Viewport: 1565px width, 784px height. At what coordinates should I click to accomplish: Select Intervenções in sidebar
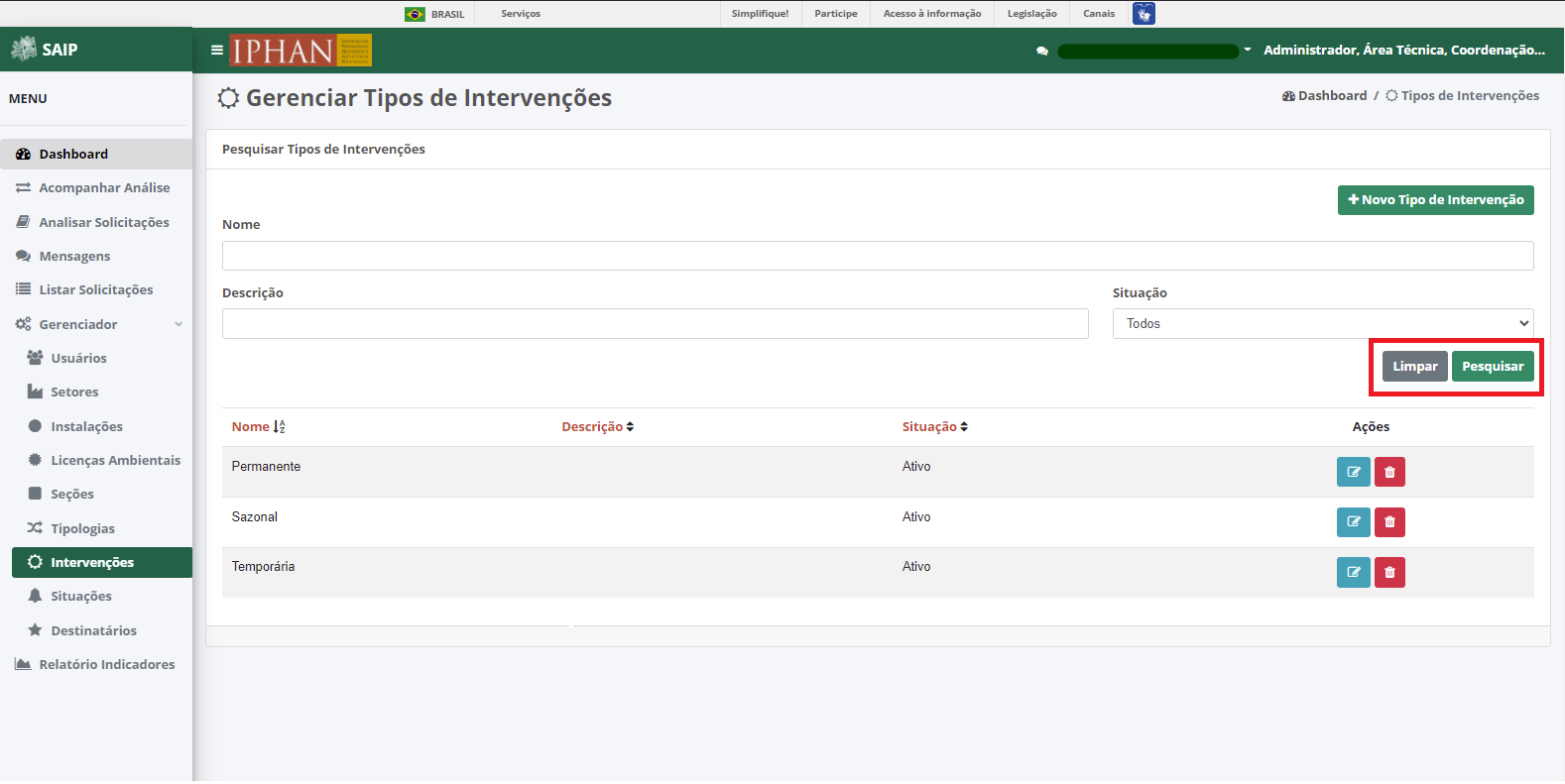(102, 562)
